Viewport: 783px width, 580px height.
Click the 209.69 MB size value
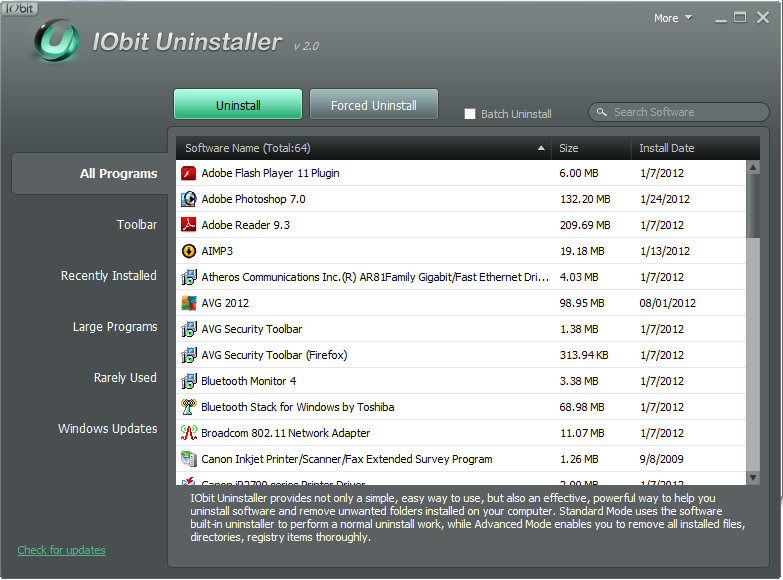[585, 225]
